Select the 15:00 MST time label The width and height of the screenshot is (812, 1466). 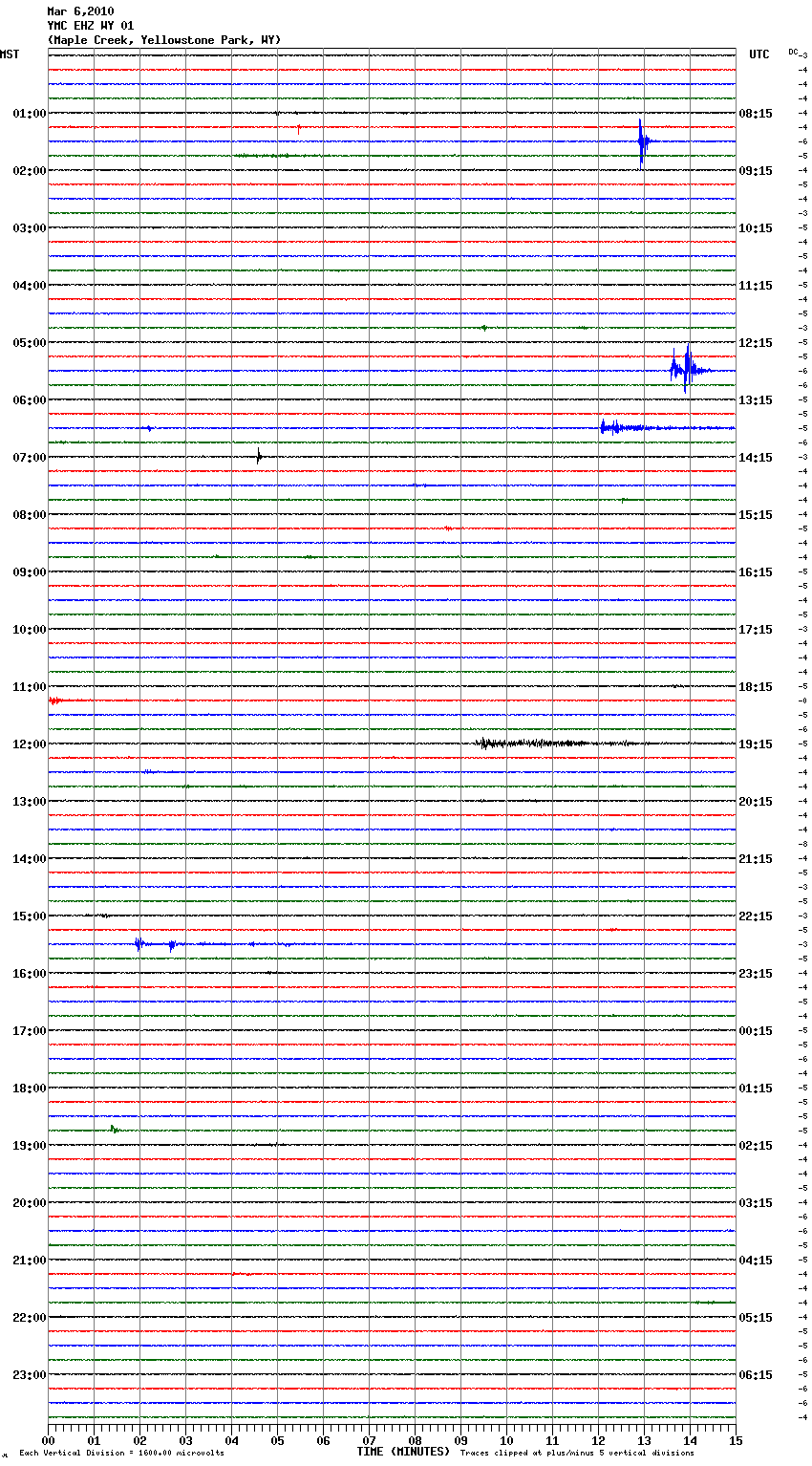30,916
